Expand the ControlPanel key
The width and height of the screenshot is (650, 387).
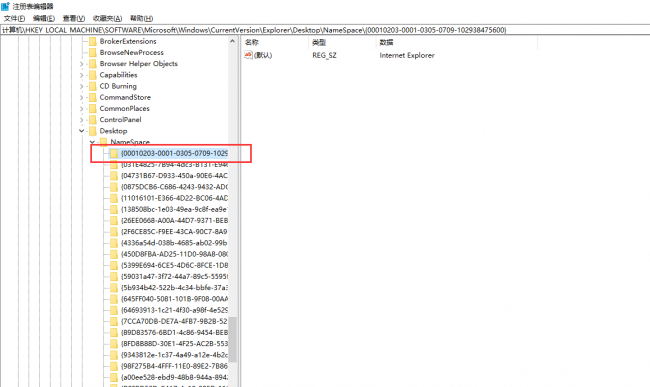click(x=82, y=120)
